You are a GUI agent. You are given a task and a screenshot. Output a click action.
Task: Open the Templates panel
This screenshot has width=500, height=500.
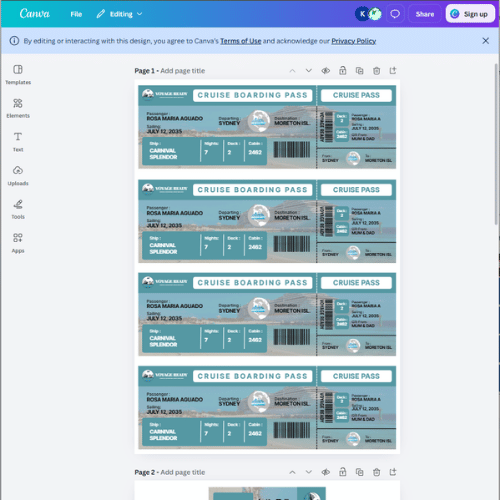click(x=18, y=75)
